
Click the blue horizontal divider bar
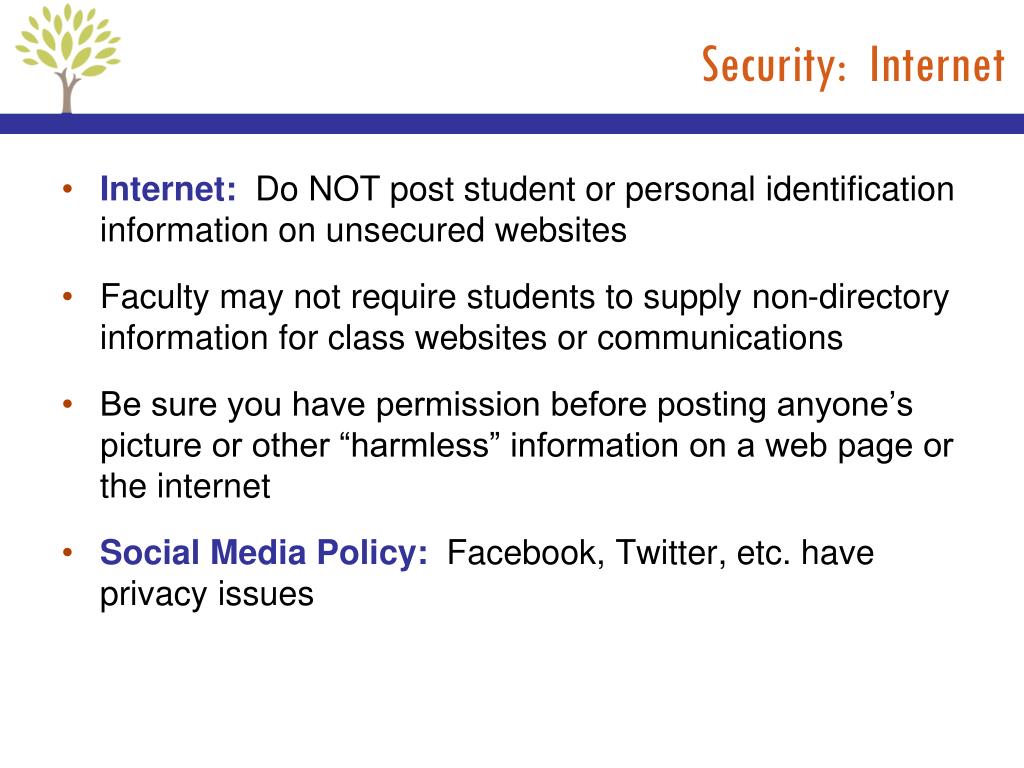click(512, 123)
